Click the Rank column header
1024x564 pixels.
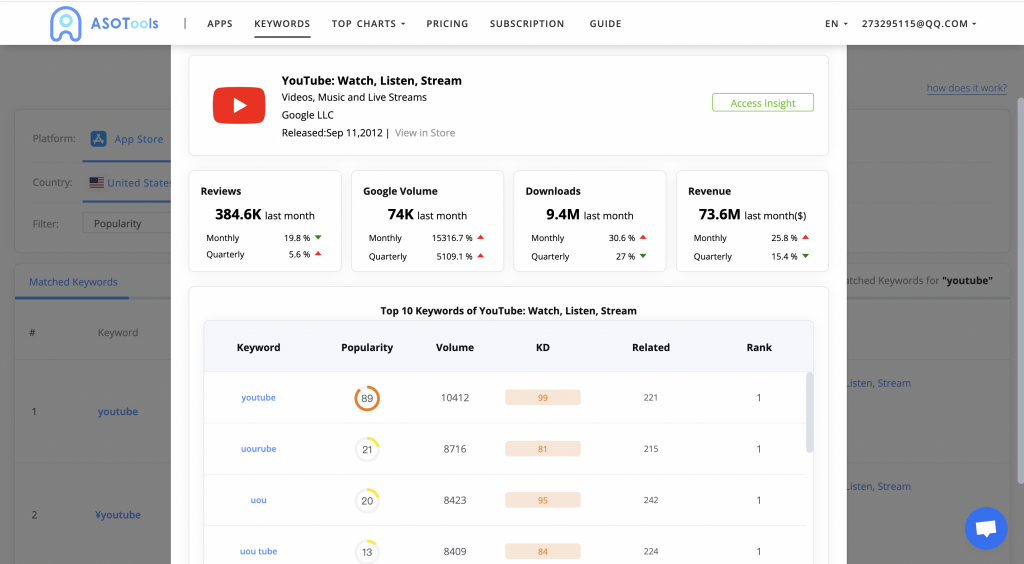coord(759,347)
